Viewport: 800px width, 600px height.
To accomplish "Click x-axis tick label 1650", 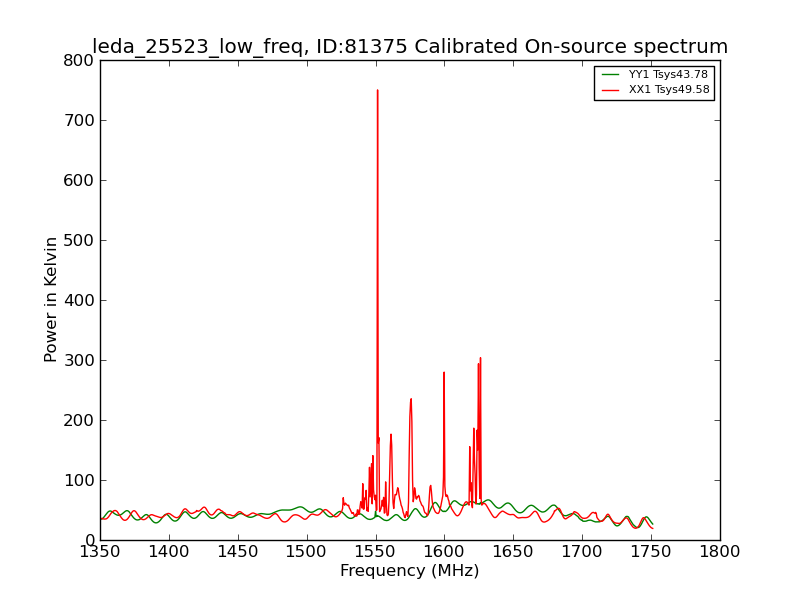I will (514, 552).
